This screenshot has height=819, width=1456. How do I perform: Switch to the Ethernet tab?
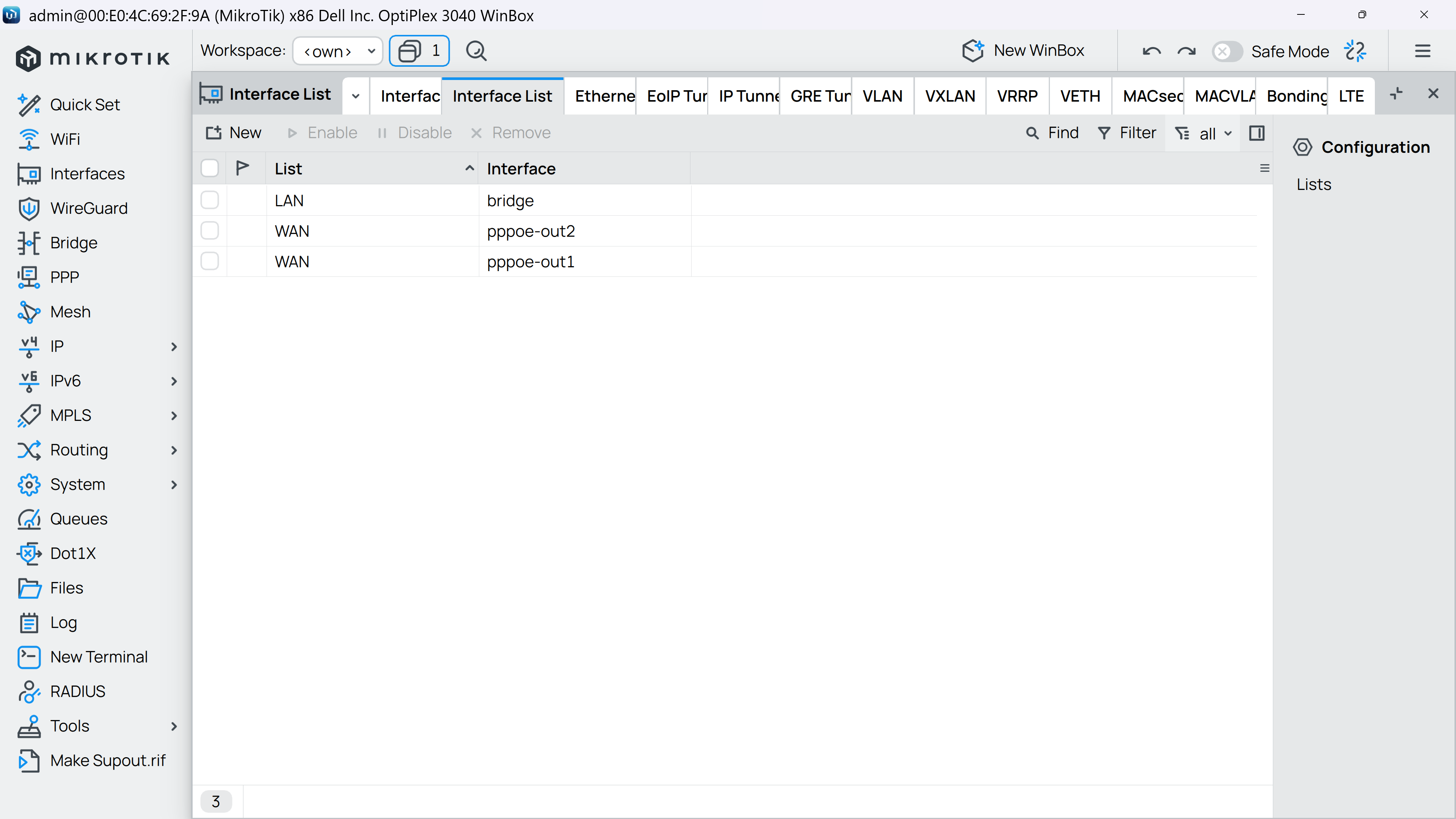tap(600, 96)
